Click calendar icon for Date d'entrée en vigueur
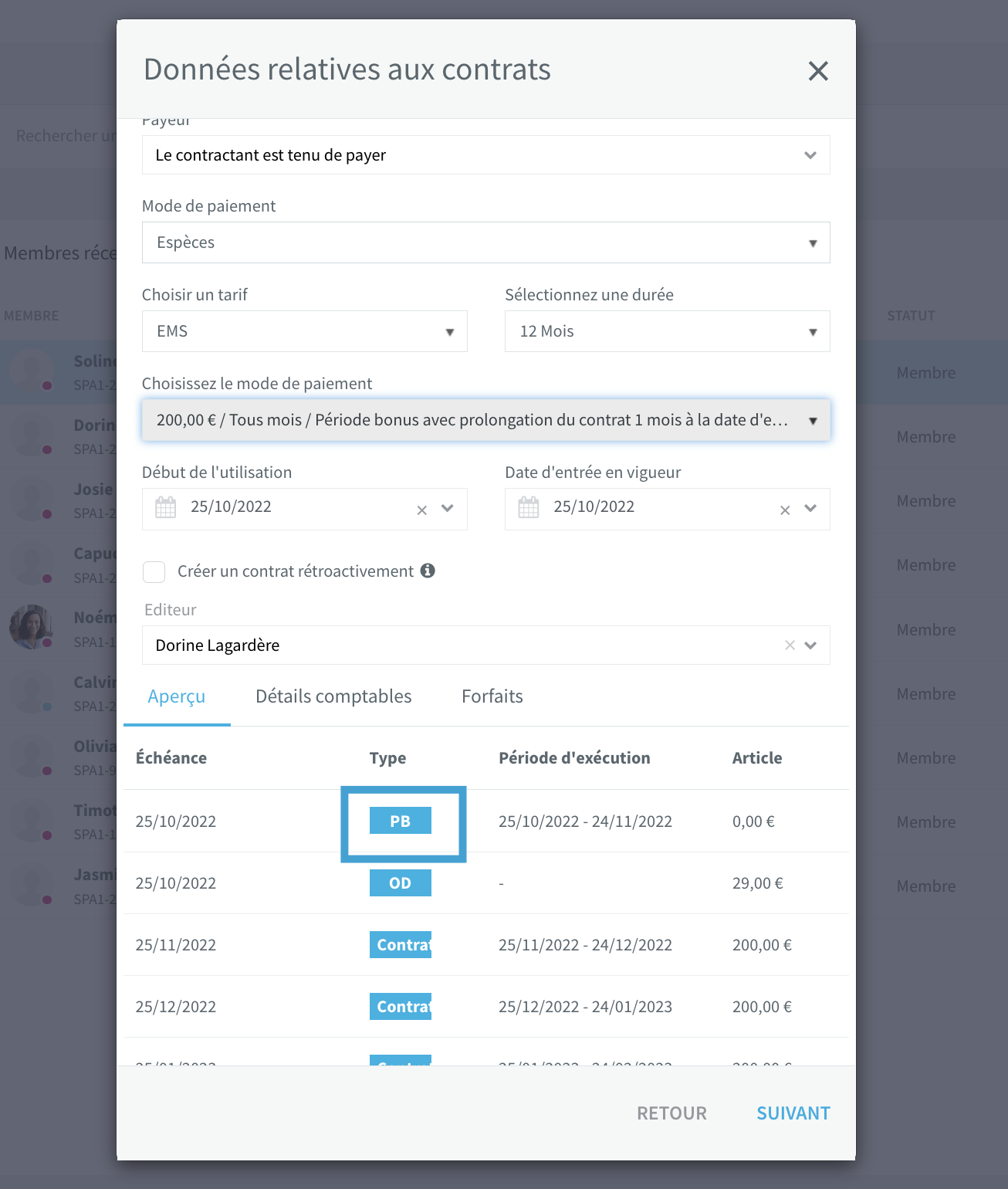The height and width of the screenshot is (1189, 1008). (529, 507)
